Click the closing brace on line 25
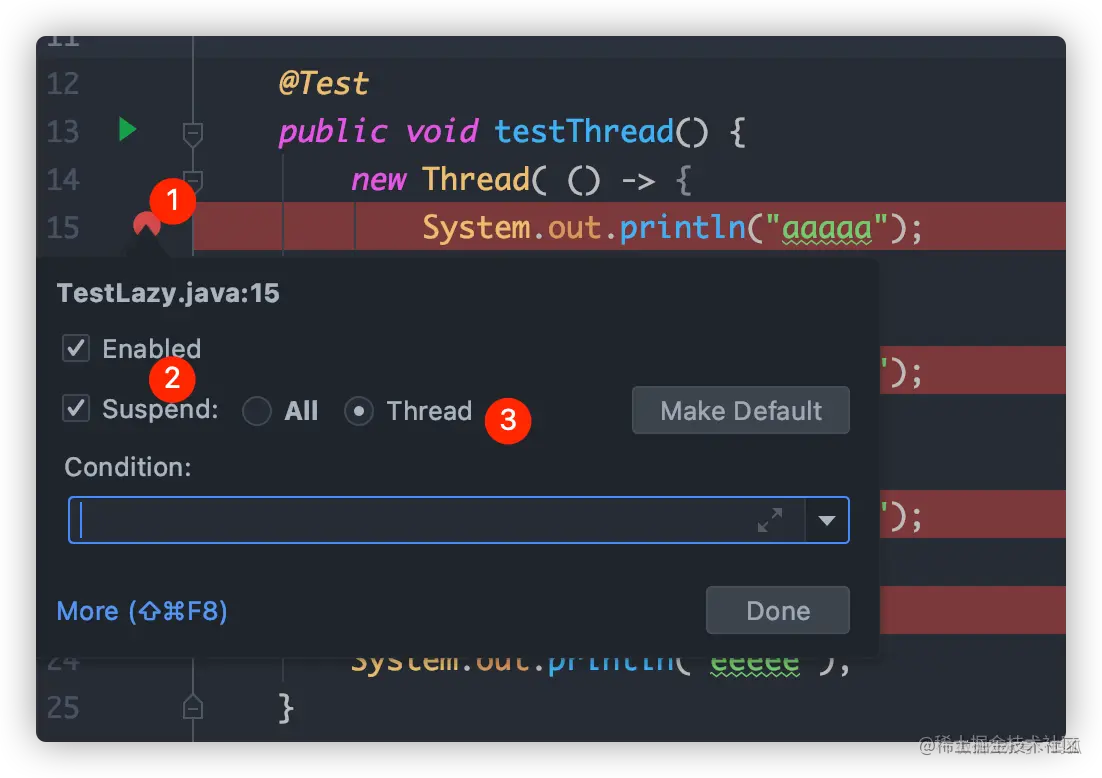 click(x=285, y=707)
